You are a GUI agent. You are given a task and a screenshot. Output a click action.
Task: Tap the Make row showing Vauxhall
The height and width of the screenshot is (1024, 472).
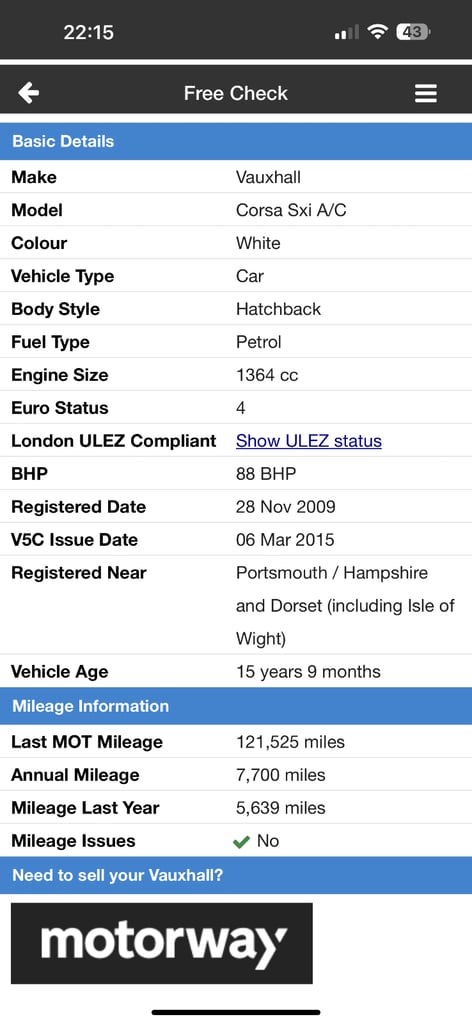(x=236, y=177)
